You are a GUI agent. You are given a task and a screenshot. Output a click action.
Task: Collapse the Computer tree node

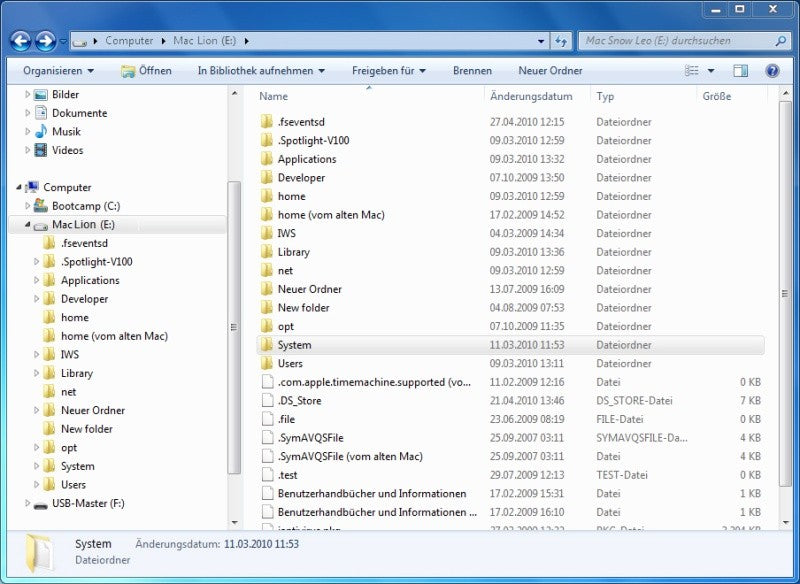point(19,187)
